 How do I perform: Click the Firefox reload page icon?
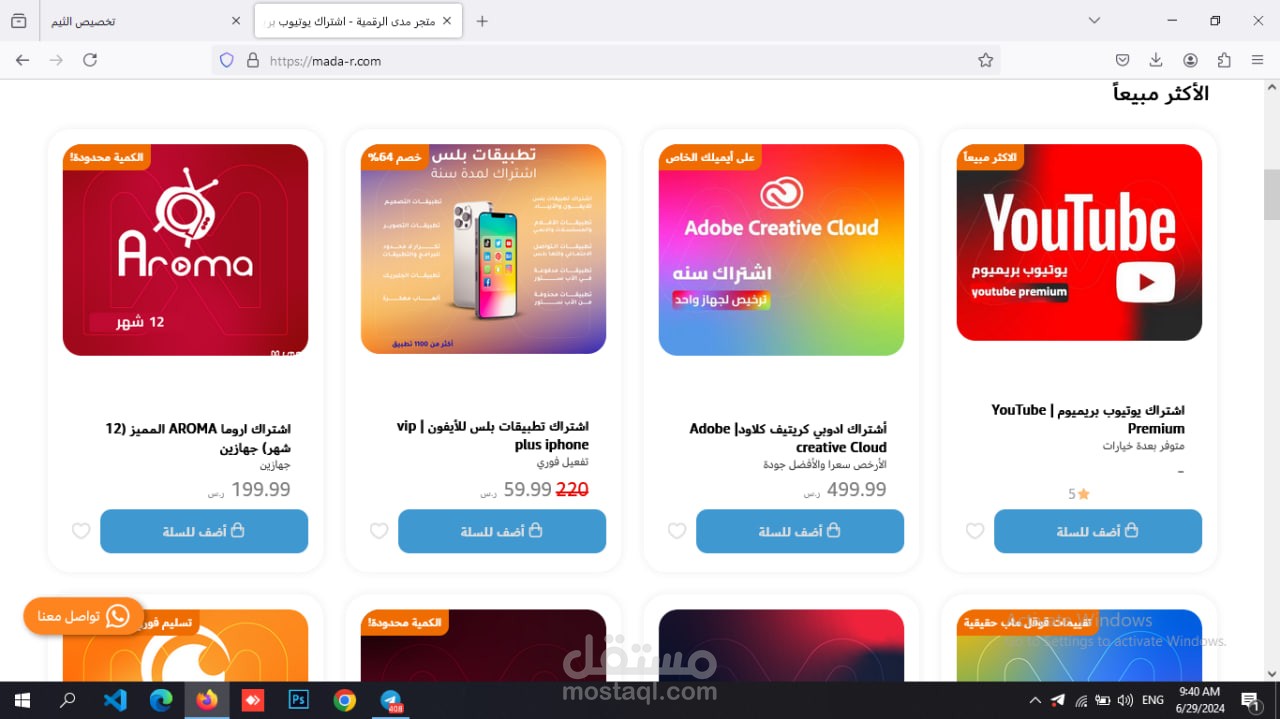click(90, 60)
